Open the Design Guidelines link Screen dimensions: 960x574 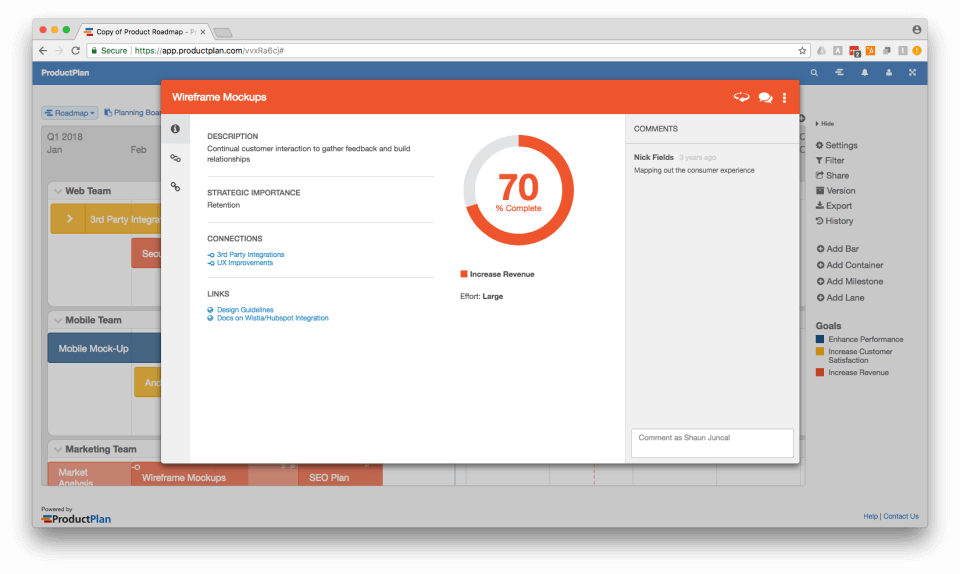[245, 310]
